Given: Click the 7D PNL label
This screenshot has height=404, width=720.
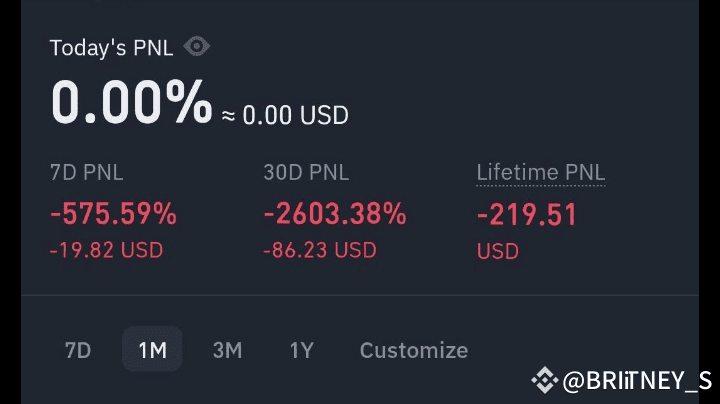Looking at the screenshot, I should tap(86, 172).
